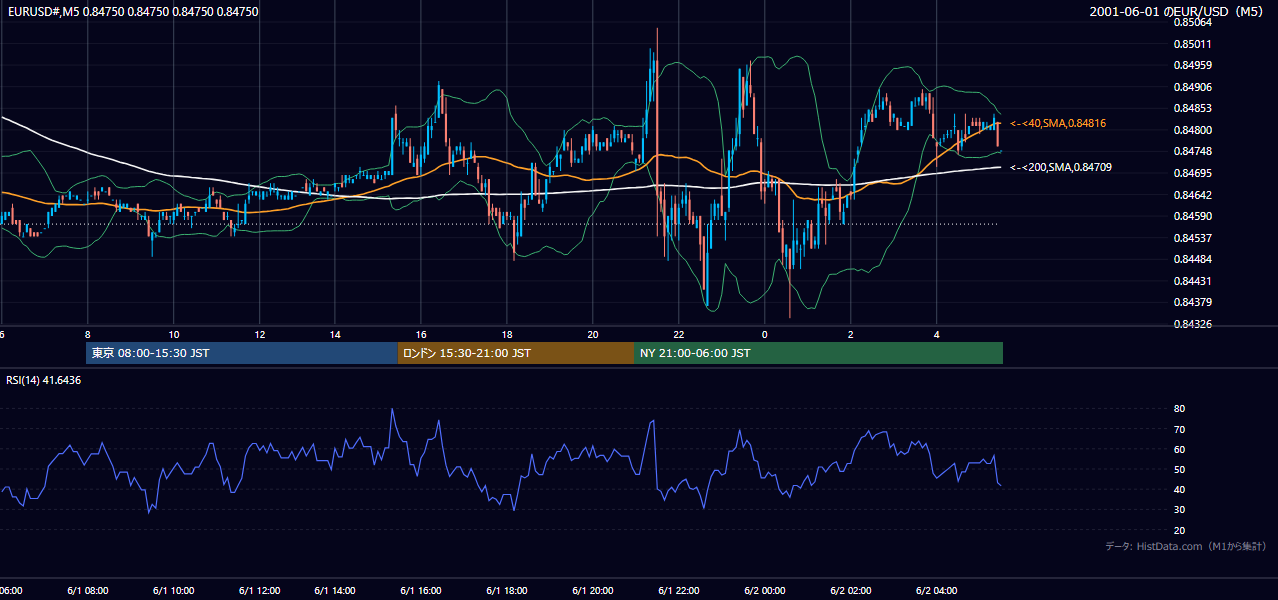The width and height of the screenshot is (1278, 600).
Task: Click the 6/1 12:00 date label
Action: pyautogui.click(x=260, y=590)
